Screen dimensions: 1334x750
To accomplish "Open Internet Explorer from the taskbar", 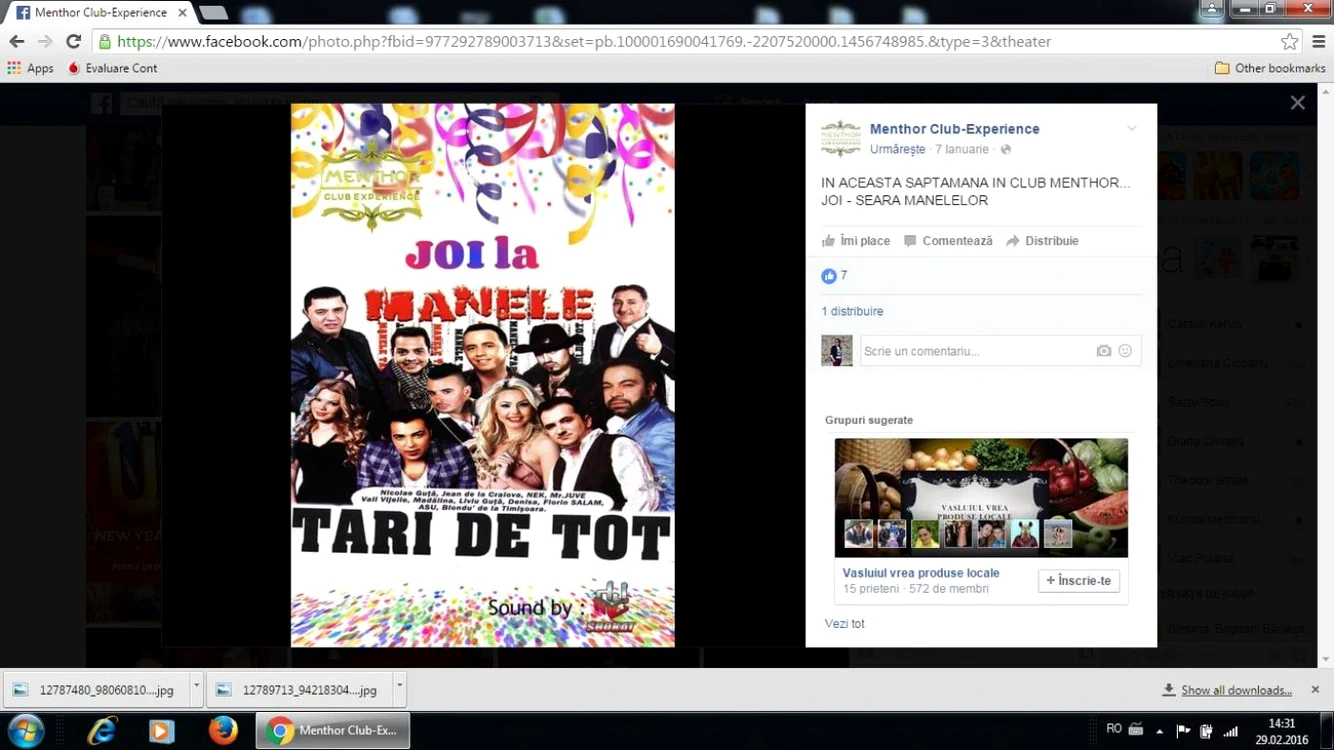I will point(102,731).
